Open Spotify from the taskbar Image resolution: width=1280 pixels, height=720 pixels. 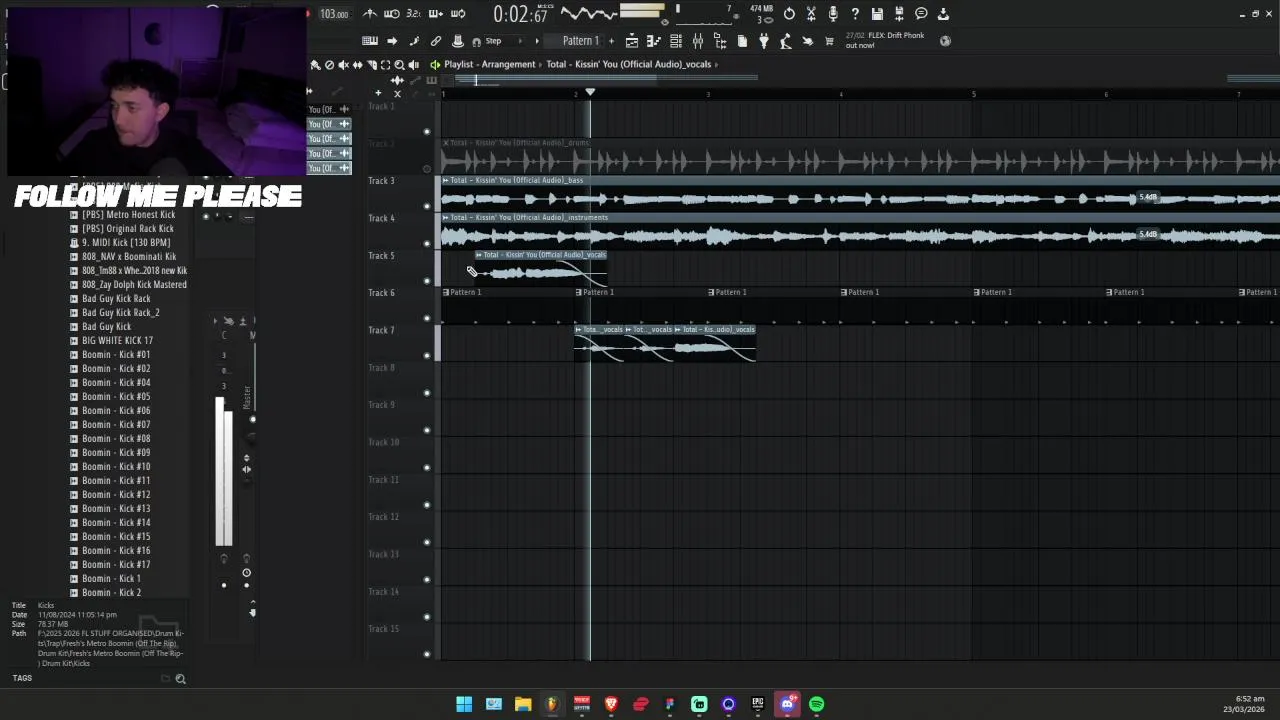(817, 704)
